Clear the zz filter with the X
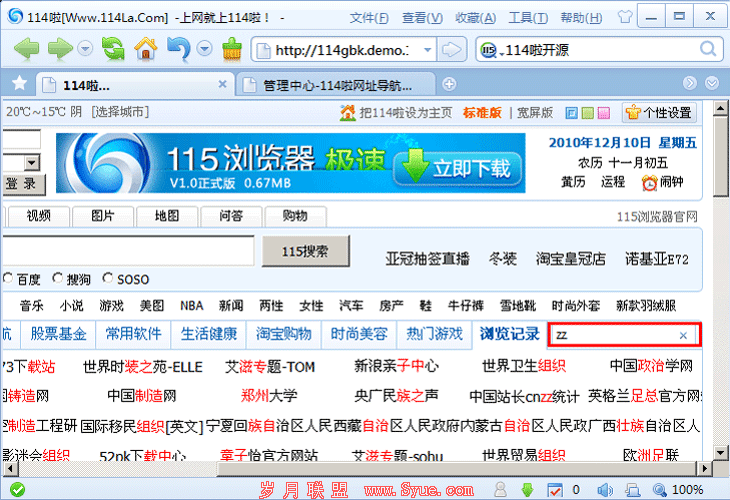Screen dimensions: 730x500 point(683,335)
